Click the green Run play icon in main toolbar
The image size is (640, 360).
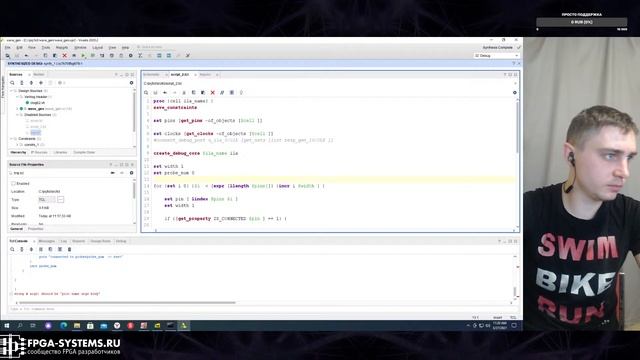click(x=83, y=56)
